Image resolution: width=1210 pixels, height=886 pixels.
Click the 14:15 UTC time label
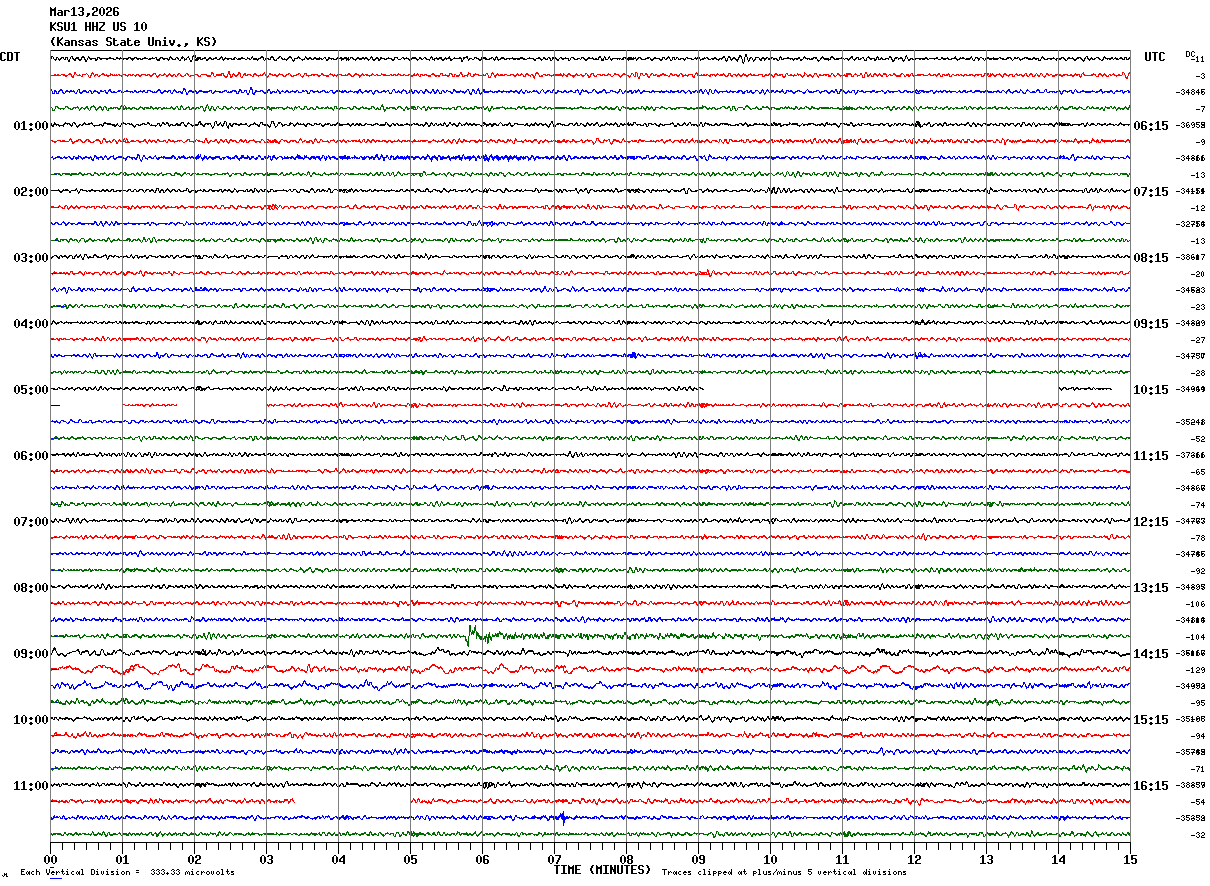1151,654
